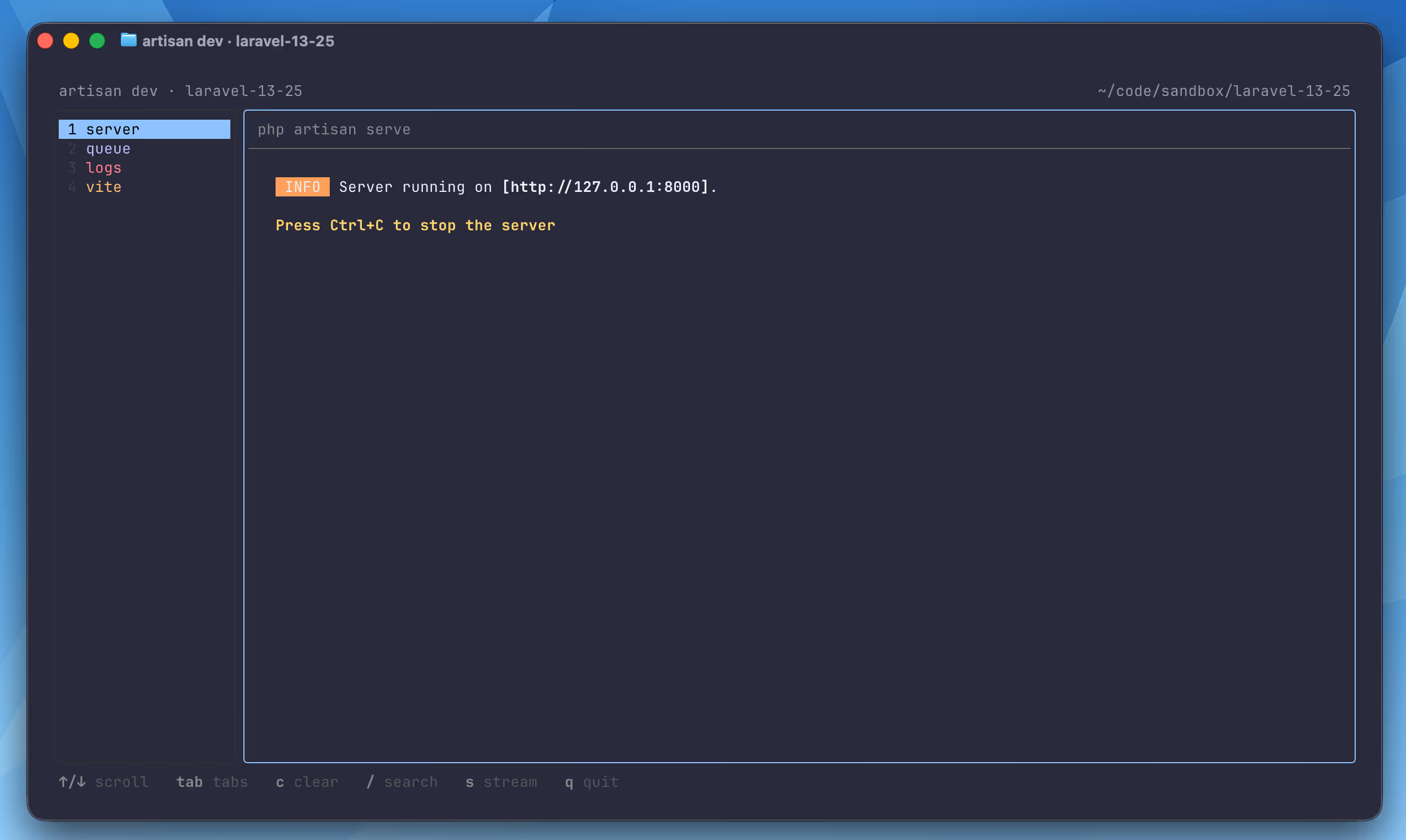Click the orange INFO badge
The width and height of the screenshot is (1406, 840).
[302, 187]
